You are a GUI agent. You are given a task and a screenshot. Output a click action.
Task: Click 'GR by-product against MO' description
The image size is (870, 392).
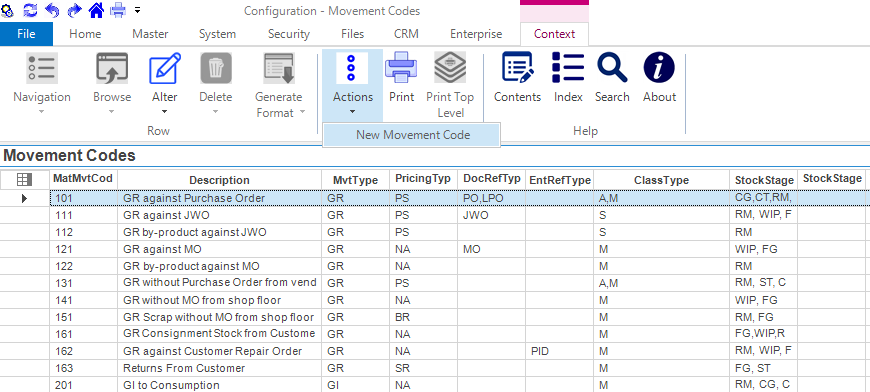pyautogui.click(x=219, y=266)
